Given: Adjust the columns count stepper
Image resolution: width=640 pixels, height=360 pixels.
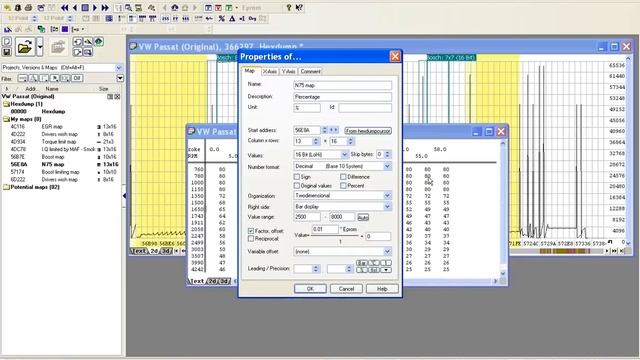Looking at the screenshot, I should [316, 141].
